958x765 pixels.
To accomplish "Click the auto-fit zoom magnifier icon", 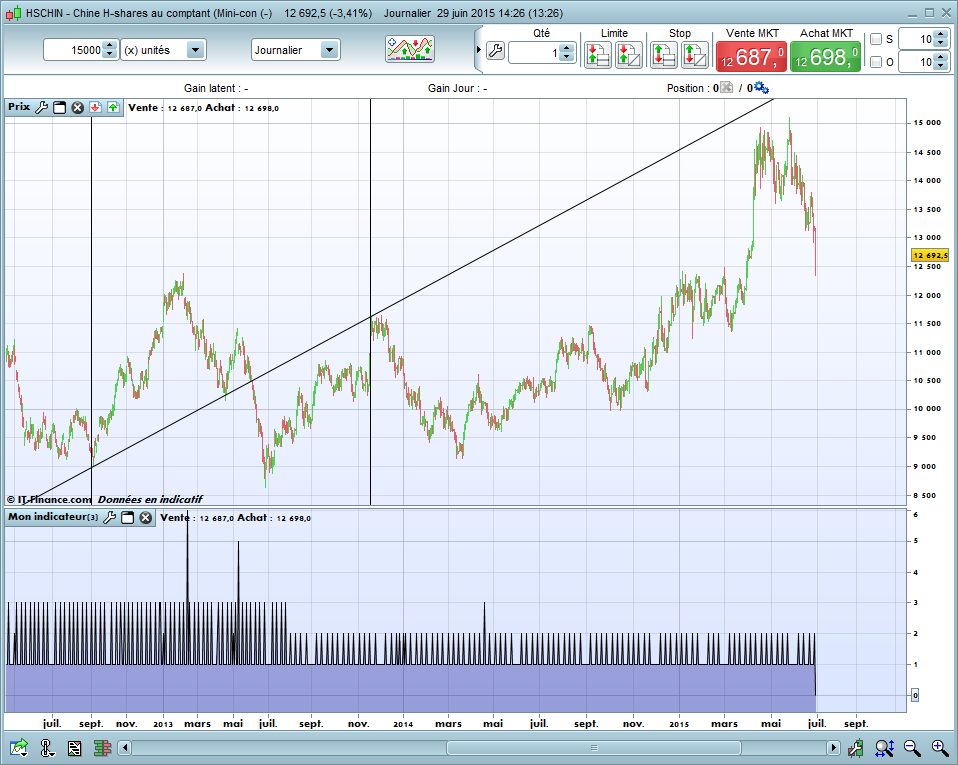I will (x=884, y=747).
